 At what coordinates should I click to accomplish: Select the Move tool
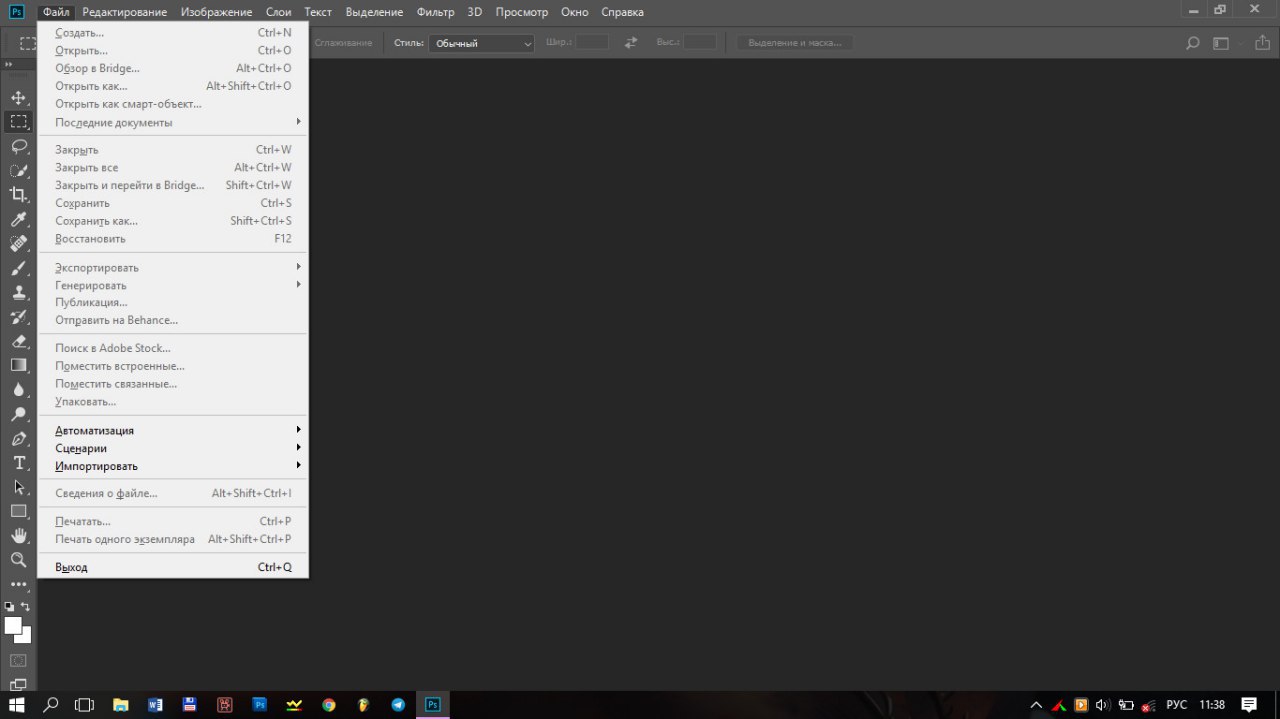pyautogui.click(x=18, y=98)
